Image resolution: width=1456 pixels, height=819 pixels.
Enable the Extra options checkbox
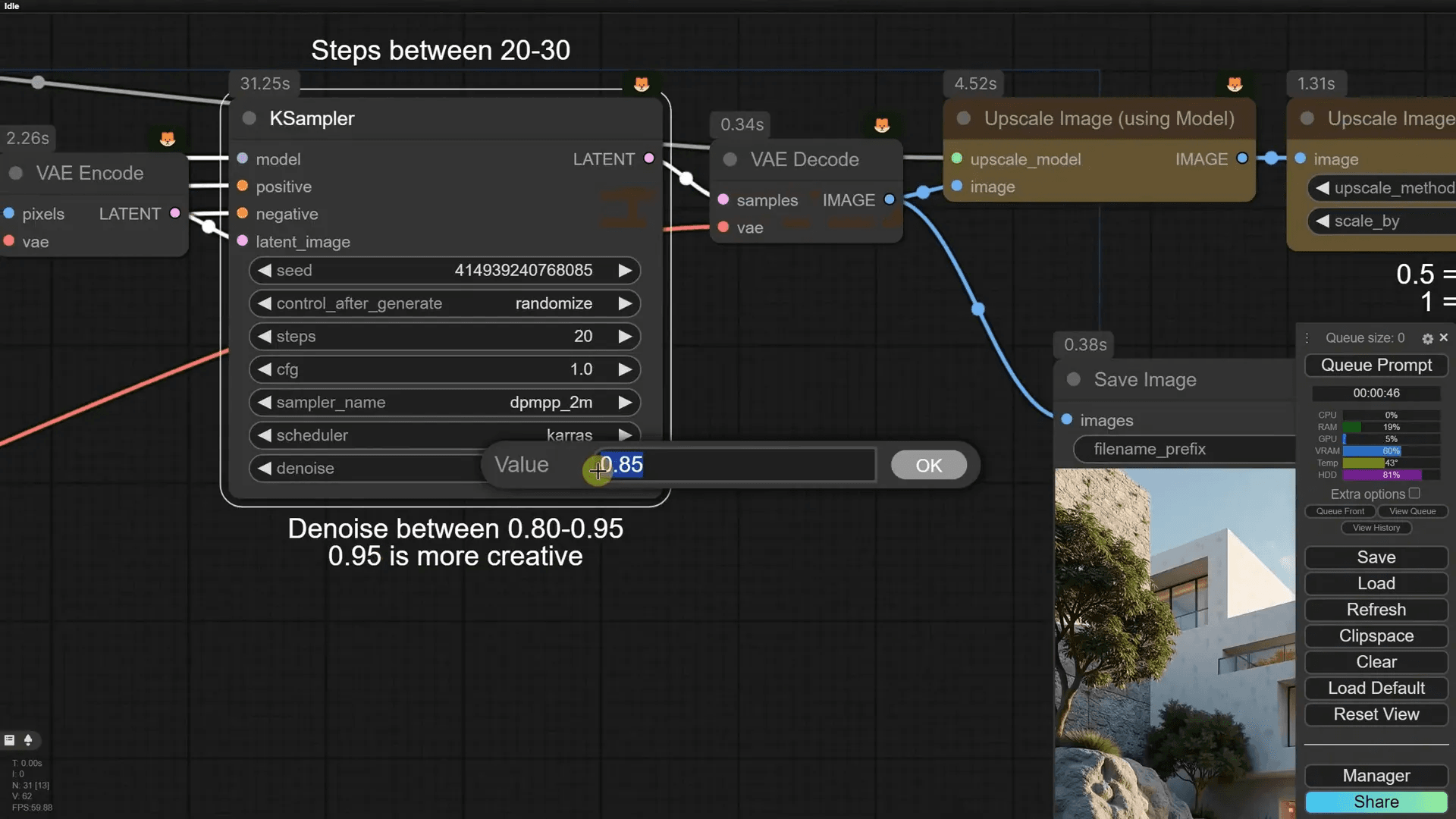1414,493
